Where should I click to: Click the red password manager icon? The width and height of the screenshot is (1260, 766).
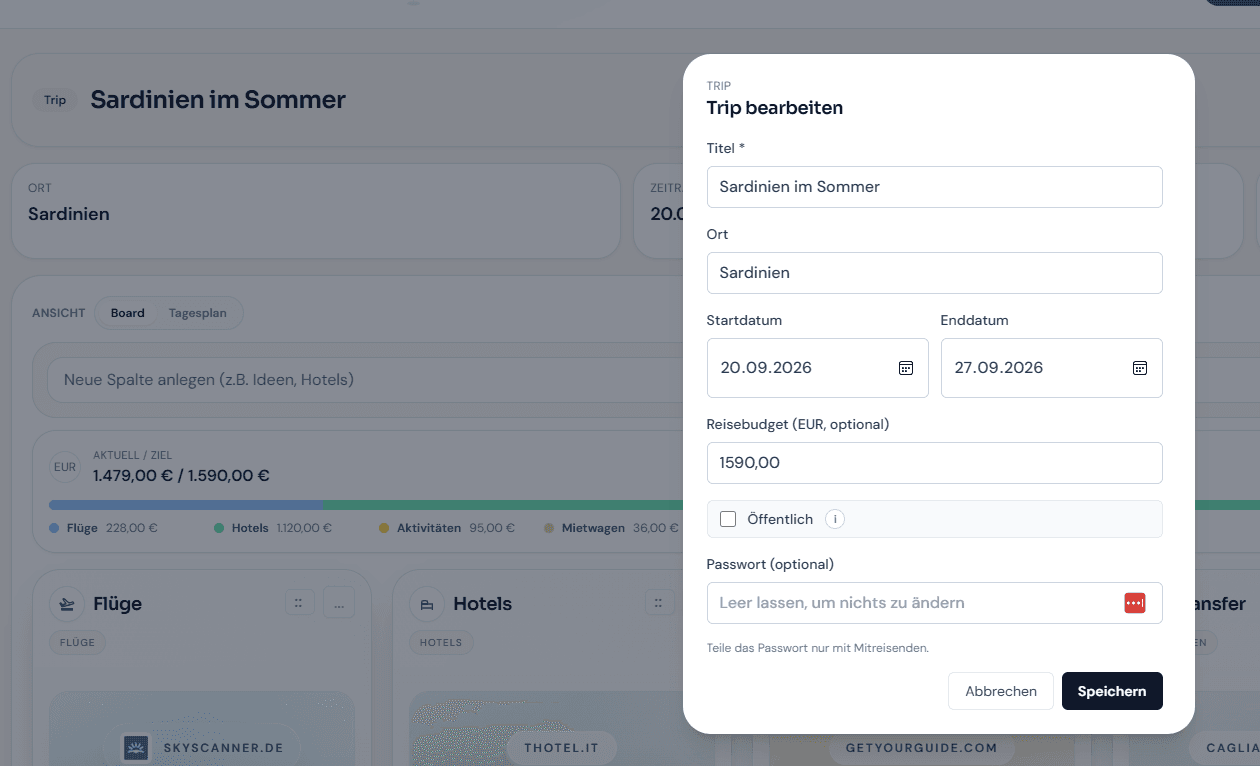tap(1134, 603)
